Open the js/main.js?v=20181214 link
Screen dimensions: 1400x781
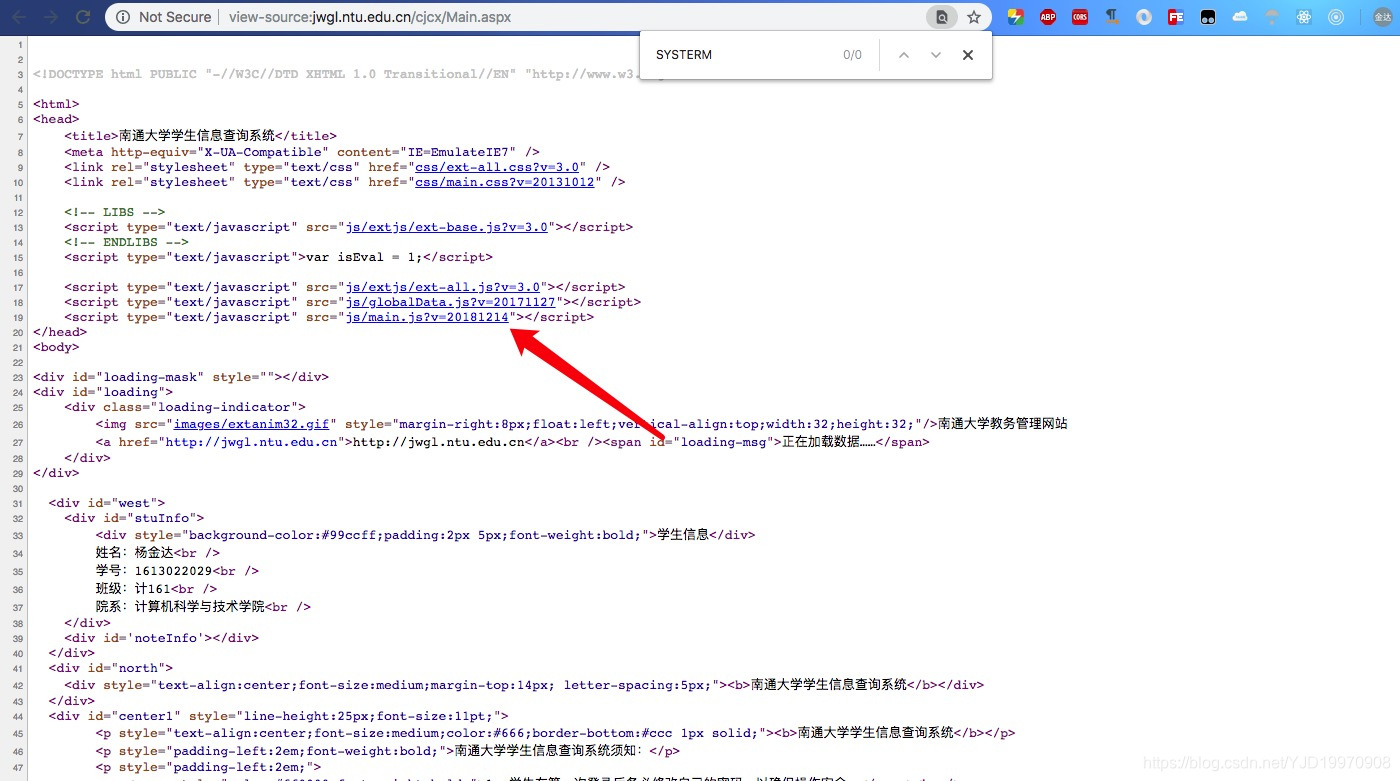pos(427,317)
